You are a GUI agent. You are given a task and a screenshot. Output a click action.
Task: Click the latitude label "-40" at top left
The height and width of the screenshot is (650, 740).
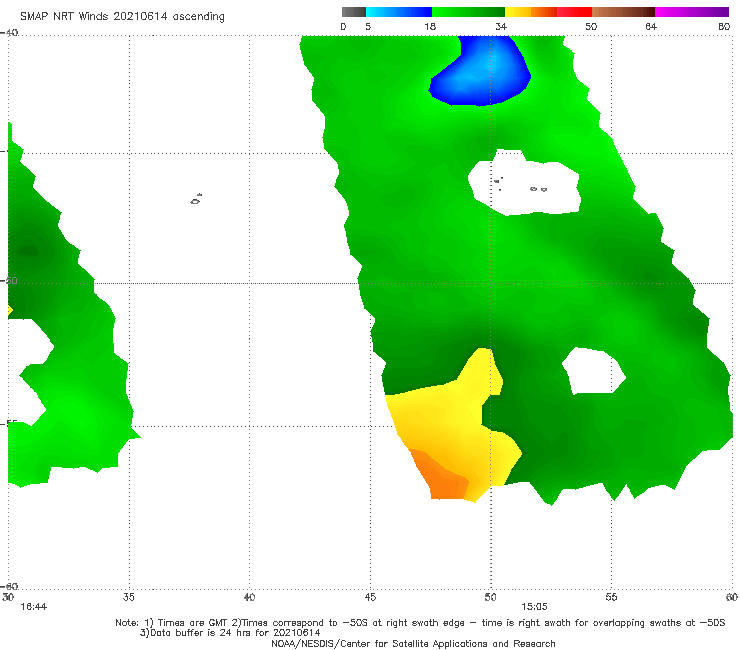[9, 33]
